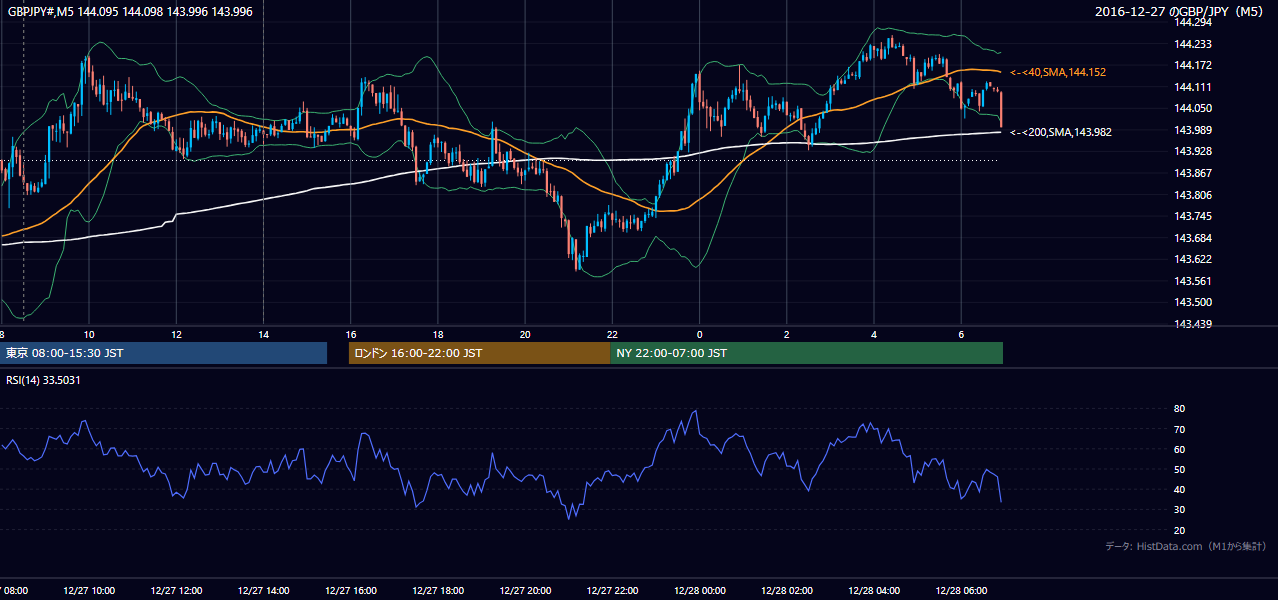Image resolution: width=1278 pixels, height=600 pixels.
Task: Click bottom date label 12/27 18:00
Action: pyautogui.click(x=438, y=591)
